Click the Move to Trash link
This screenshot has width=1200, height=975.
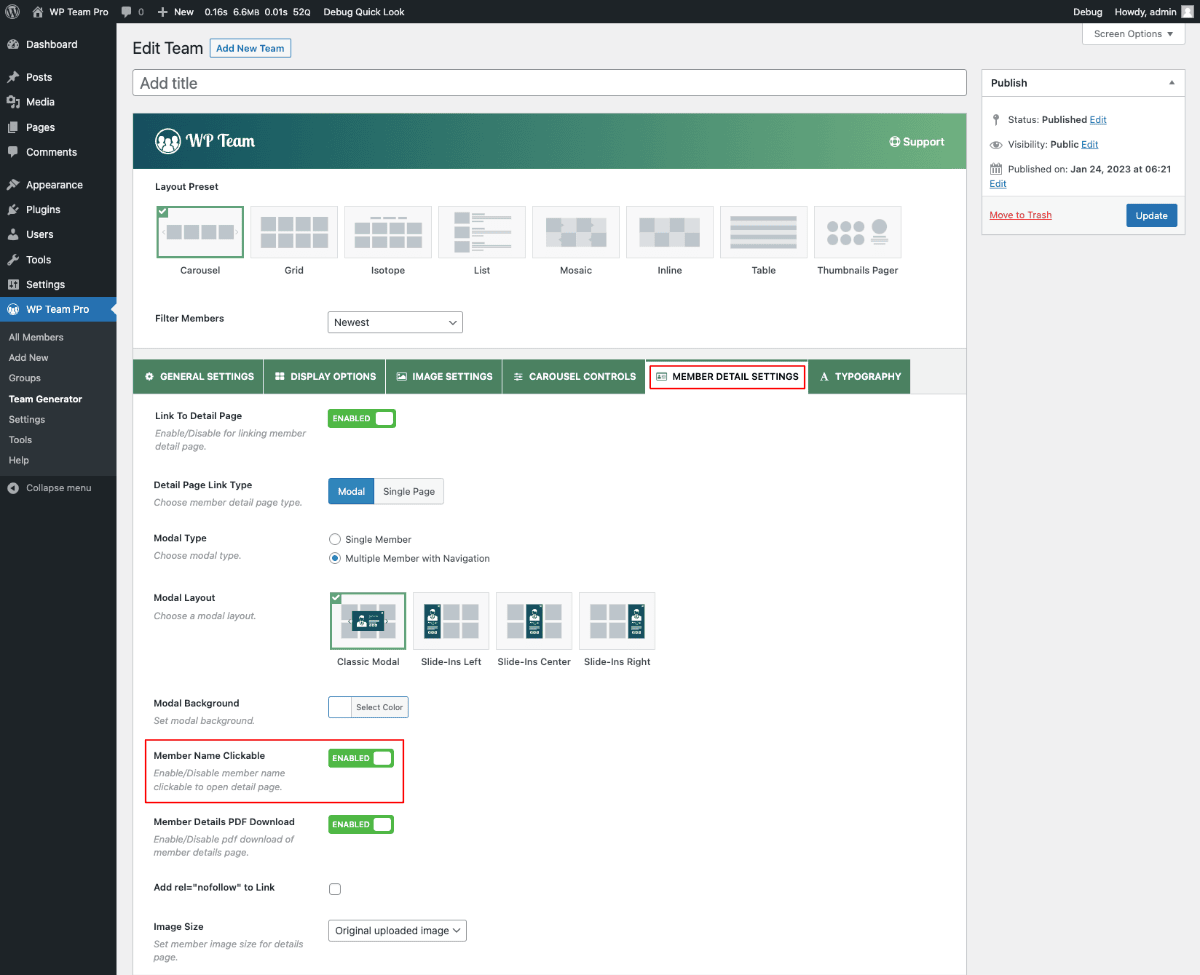pos(1021,215)
